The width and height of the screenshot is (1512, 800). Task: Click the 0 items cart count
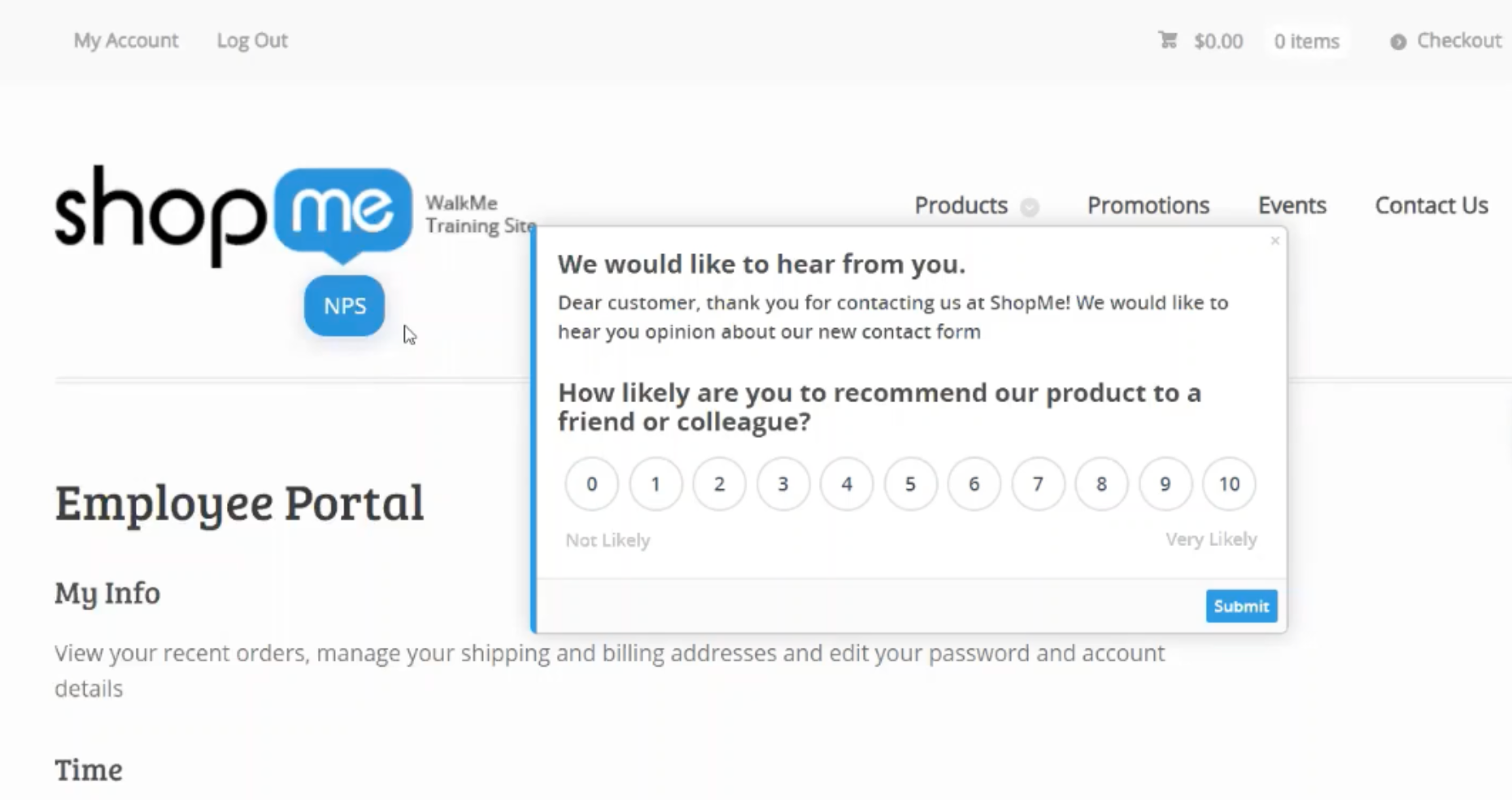pos(1306,42)
